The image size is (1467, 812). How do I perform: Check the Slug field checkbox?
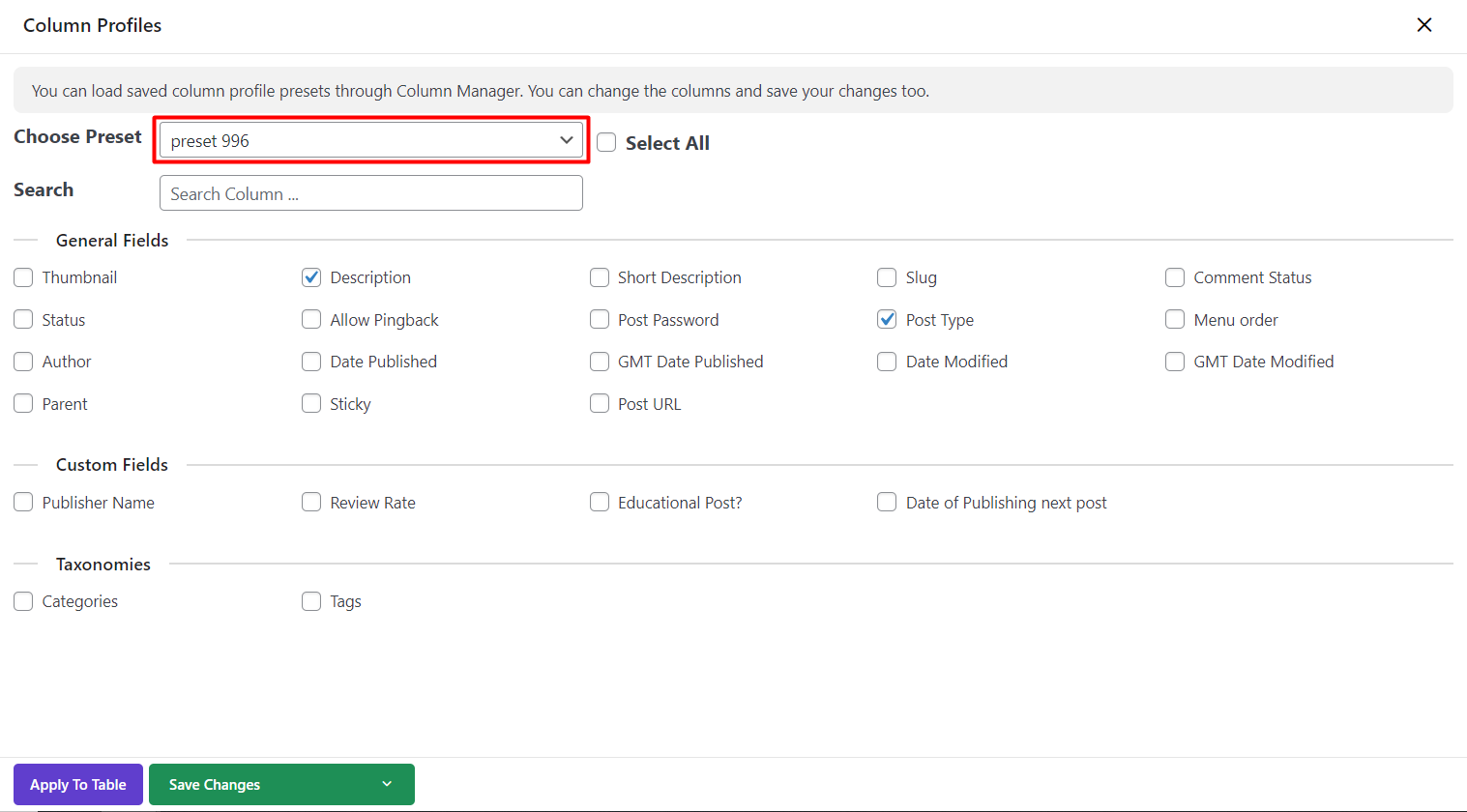tap(887, 277)
